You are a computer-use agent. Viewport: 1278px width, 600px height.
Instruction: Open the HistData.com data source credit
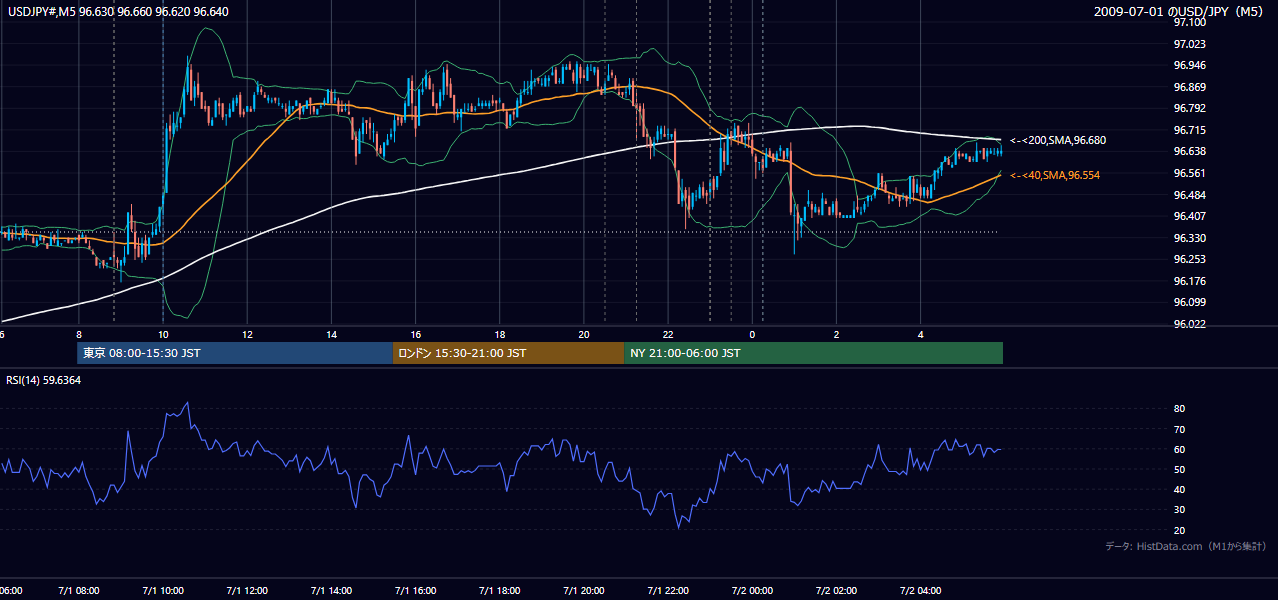coord(1185,546)
